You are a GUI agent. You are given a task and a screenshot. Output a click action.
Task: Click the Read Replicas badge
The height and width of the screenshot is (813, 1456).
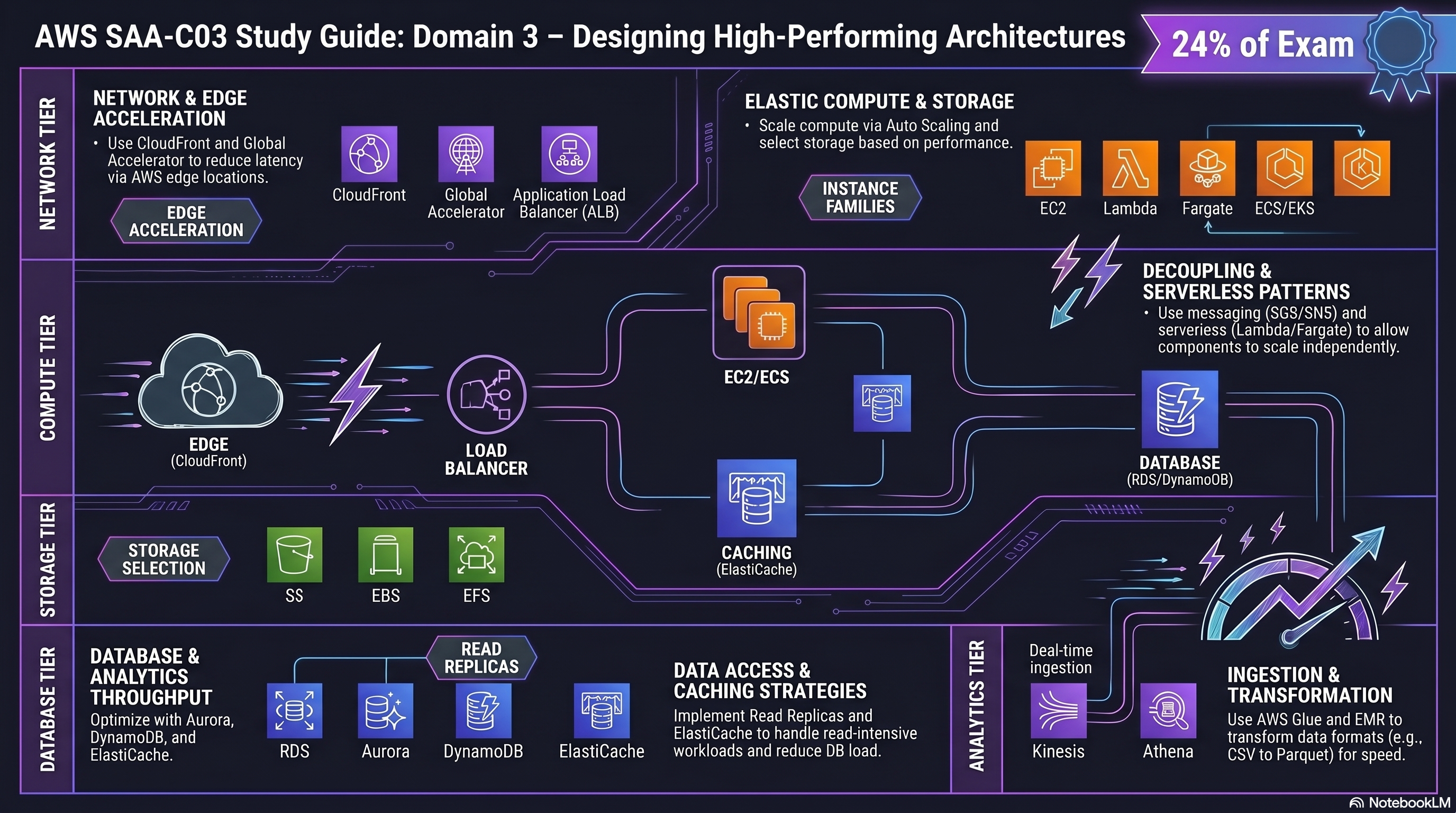tap(481, 657)
